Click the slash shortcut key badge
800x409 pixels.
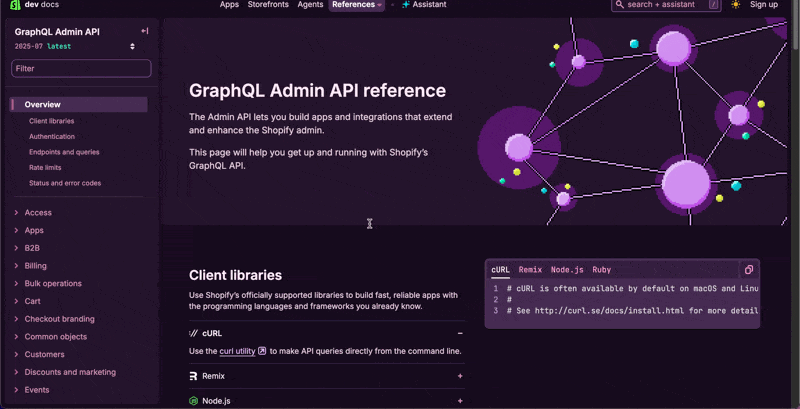pyautogui.click(x=714, y=5)
